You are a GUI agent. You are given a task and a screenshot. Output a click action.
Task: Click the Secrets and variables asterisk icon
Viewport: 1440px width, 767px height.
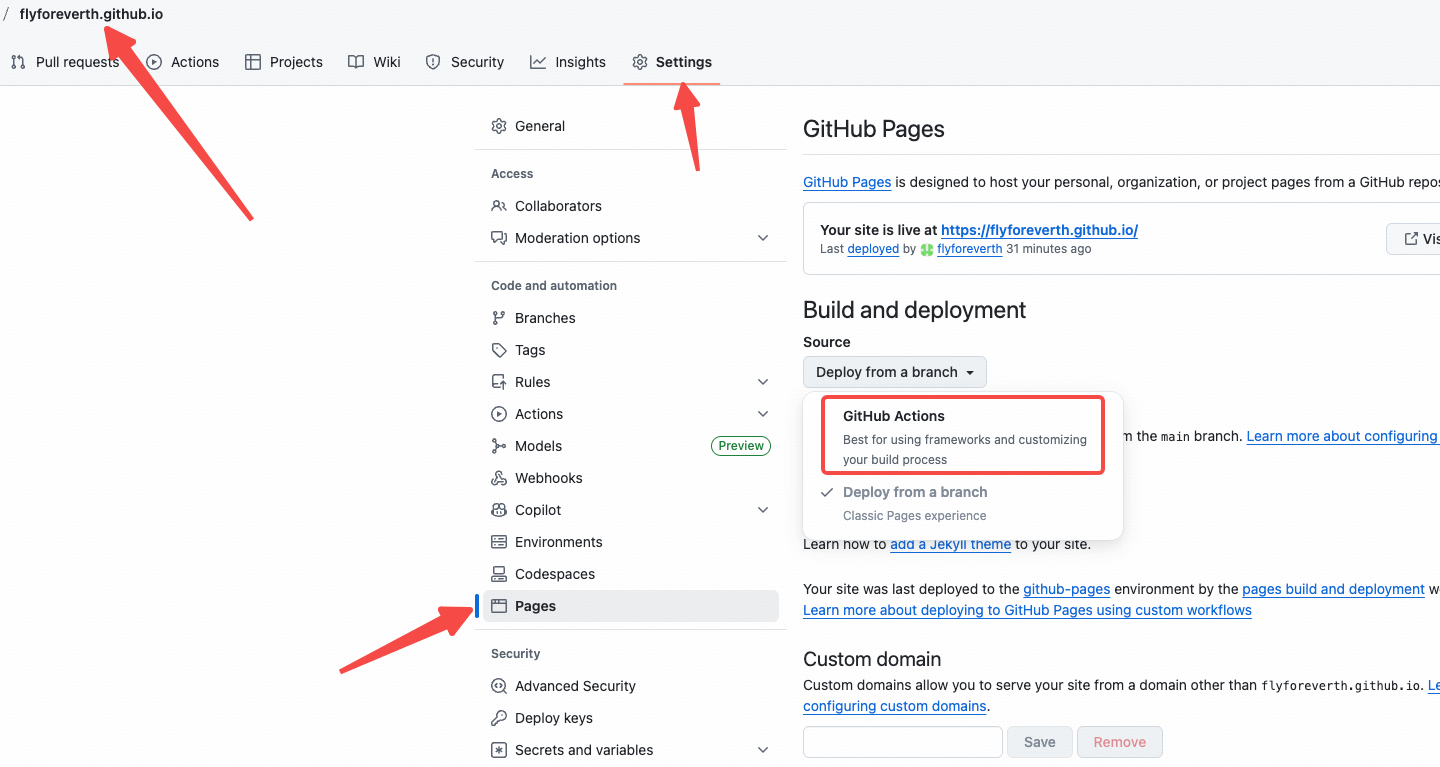499,750
